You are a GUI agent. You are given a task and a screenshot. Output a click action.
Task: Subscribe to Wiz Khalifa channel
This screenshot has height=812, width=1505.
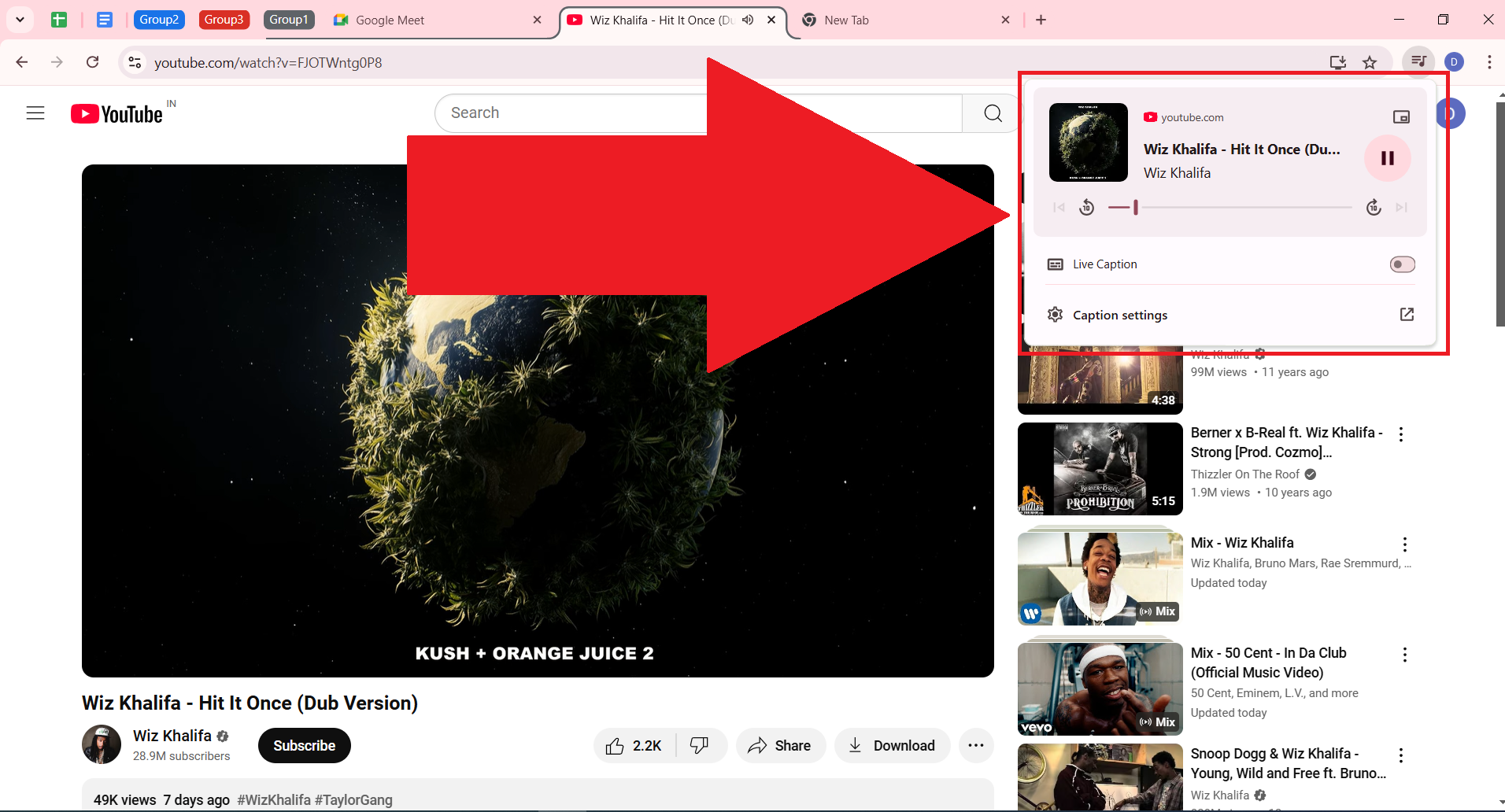[304, 746]
